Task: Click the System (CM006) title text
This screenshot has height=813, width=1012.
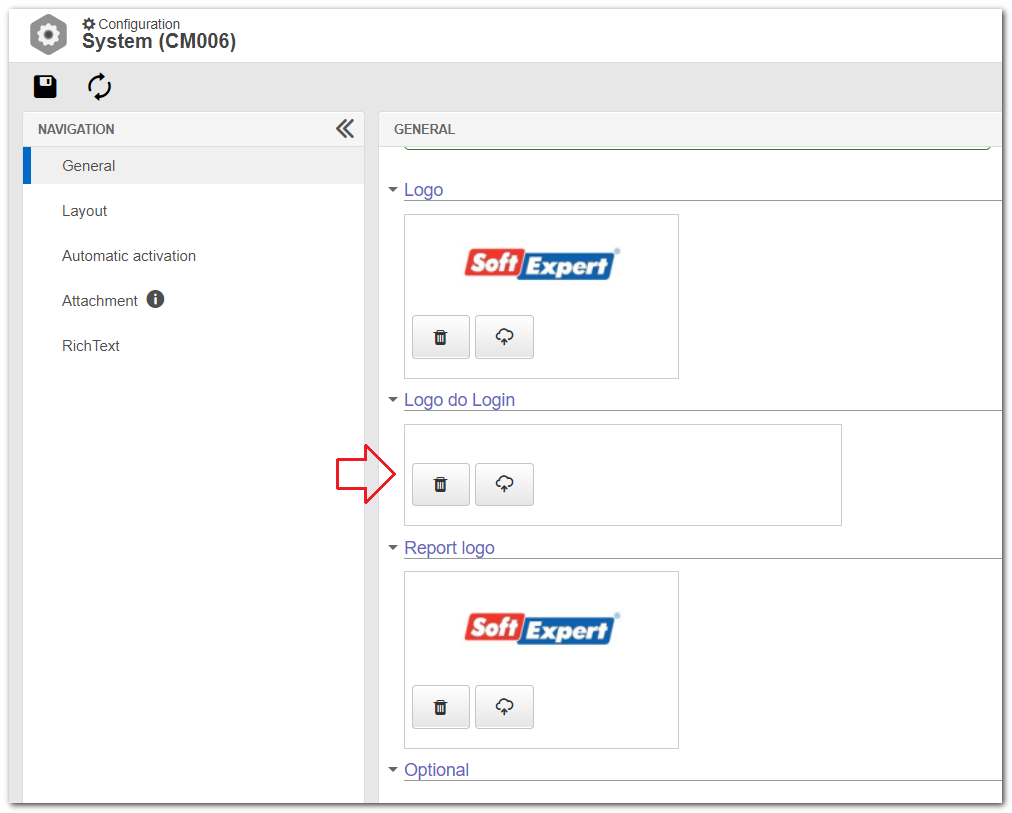Action: [159, 41]
